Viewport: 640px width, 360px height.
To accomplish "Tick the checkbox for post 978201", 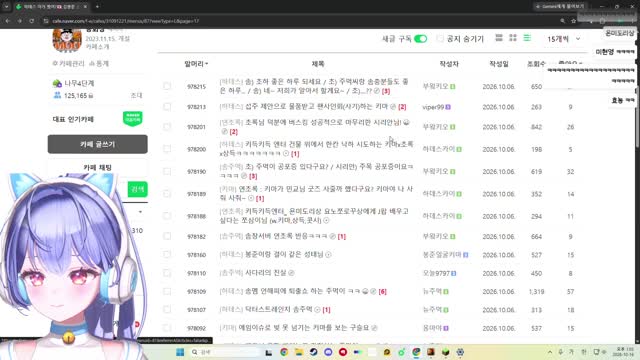I will click(167, 127).
